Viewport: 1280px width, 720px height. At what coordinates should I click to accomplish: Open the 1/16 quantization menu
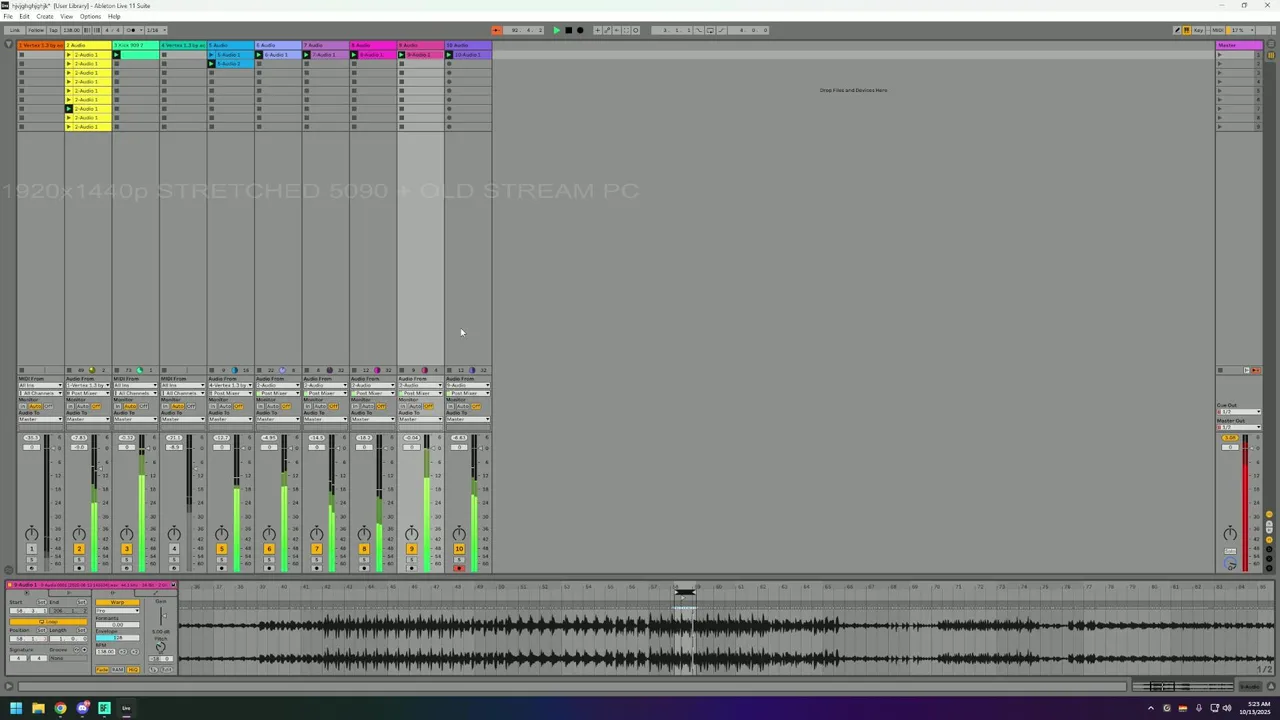154,30
